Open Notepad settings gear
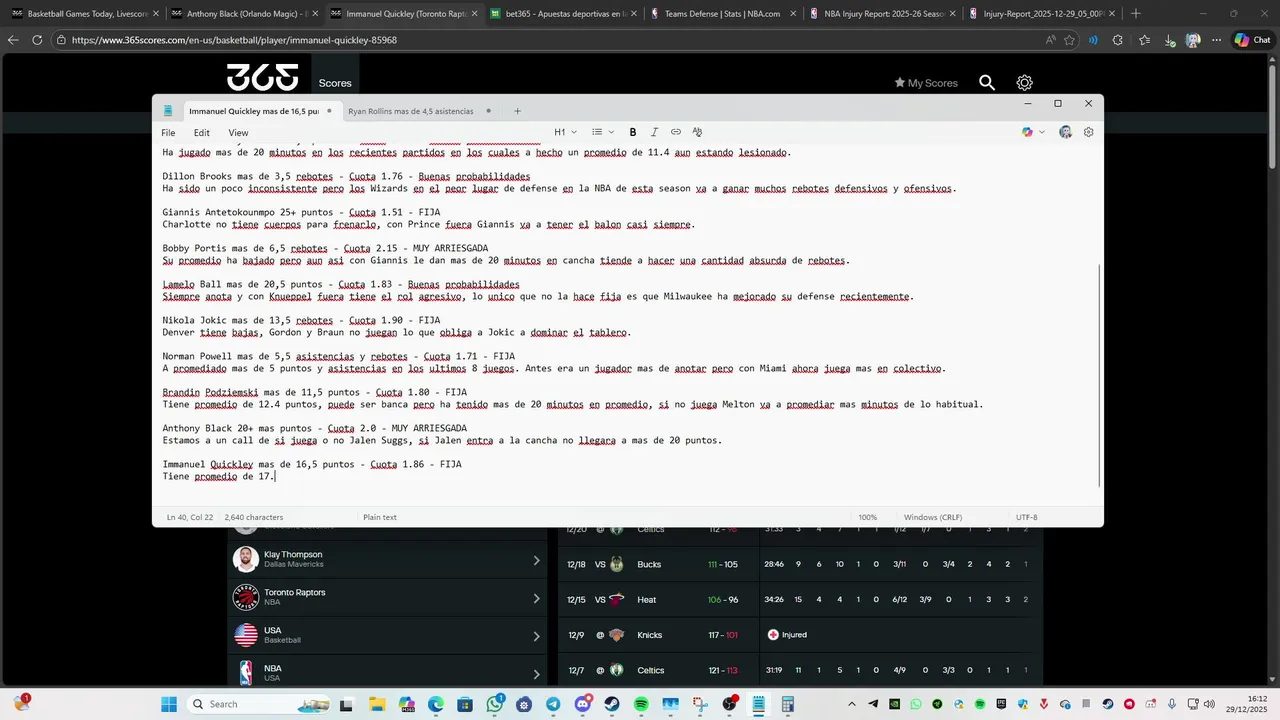 click(x=1089, y=132)
